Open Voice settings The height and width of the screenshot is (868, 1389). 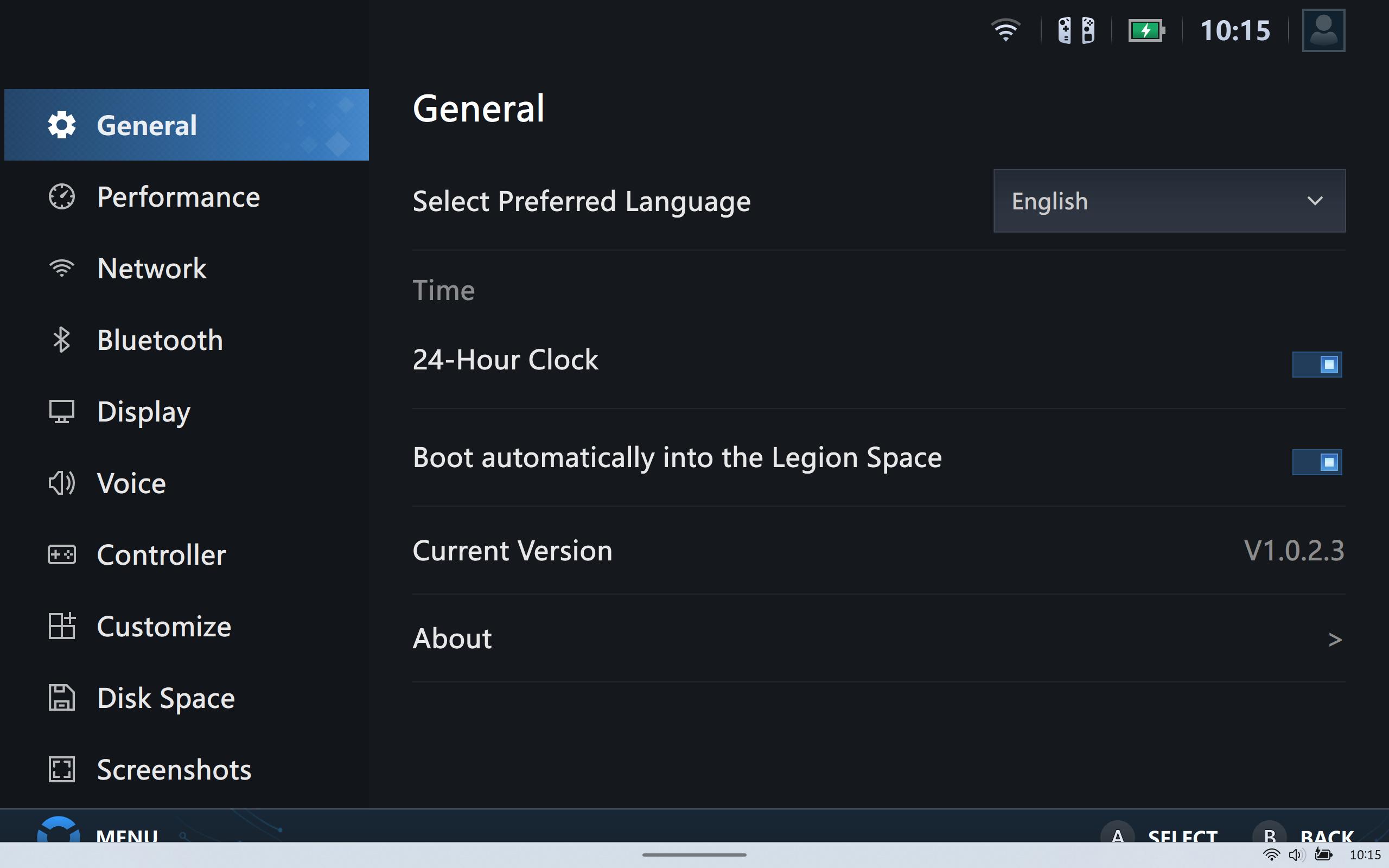[x=187, y=483]
